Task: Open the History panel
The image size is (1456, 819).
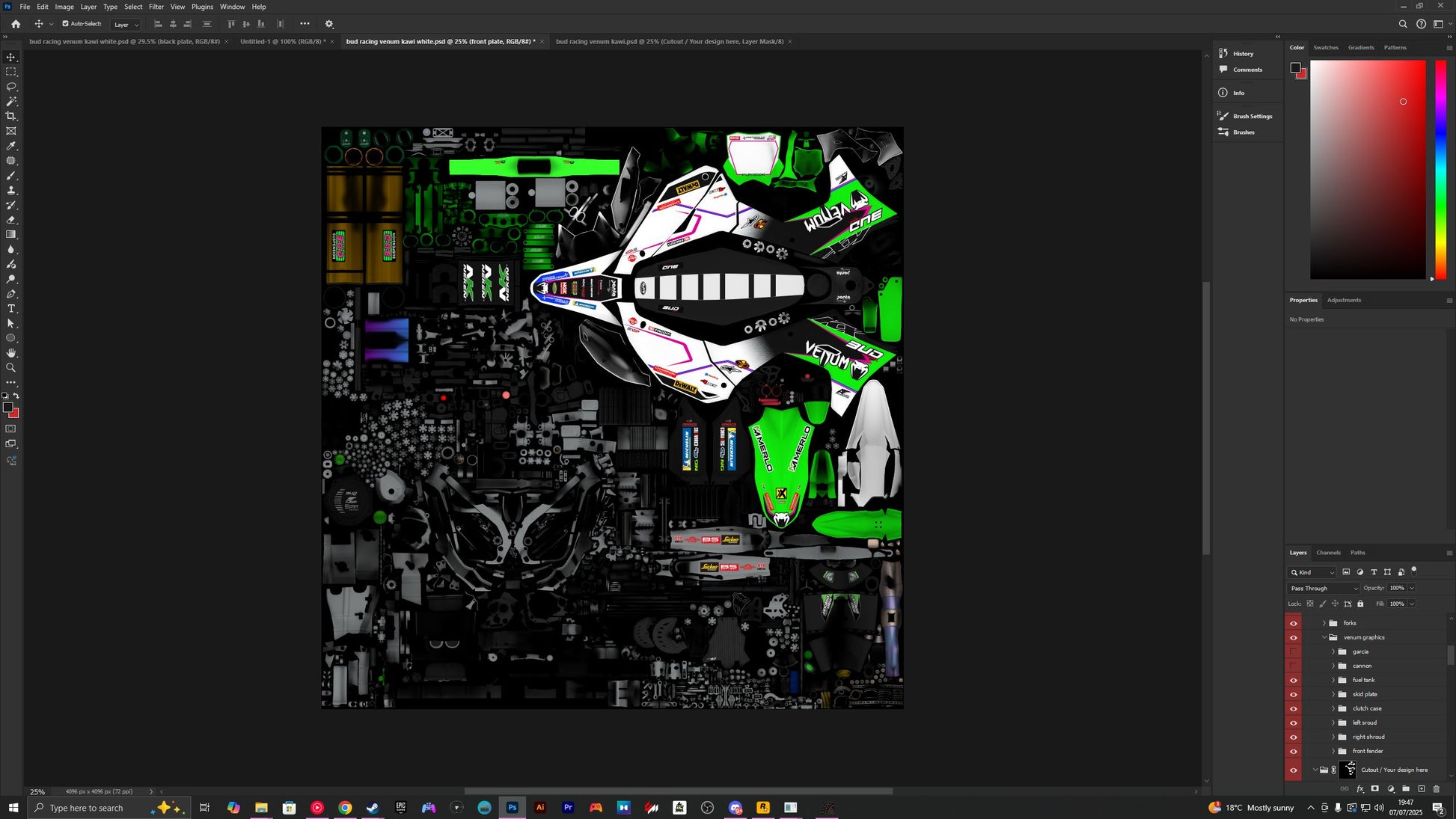Action: [x=1243, y=54]
